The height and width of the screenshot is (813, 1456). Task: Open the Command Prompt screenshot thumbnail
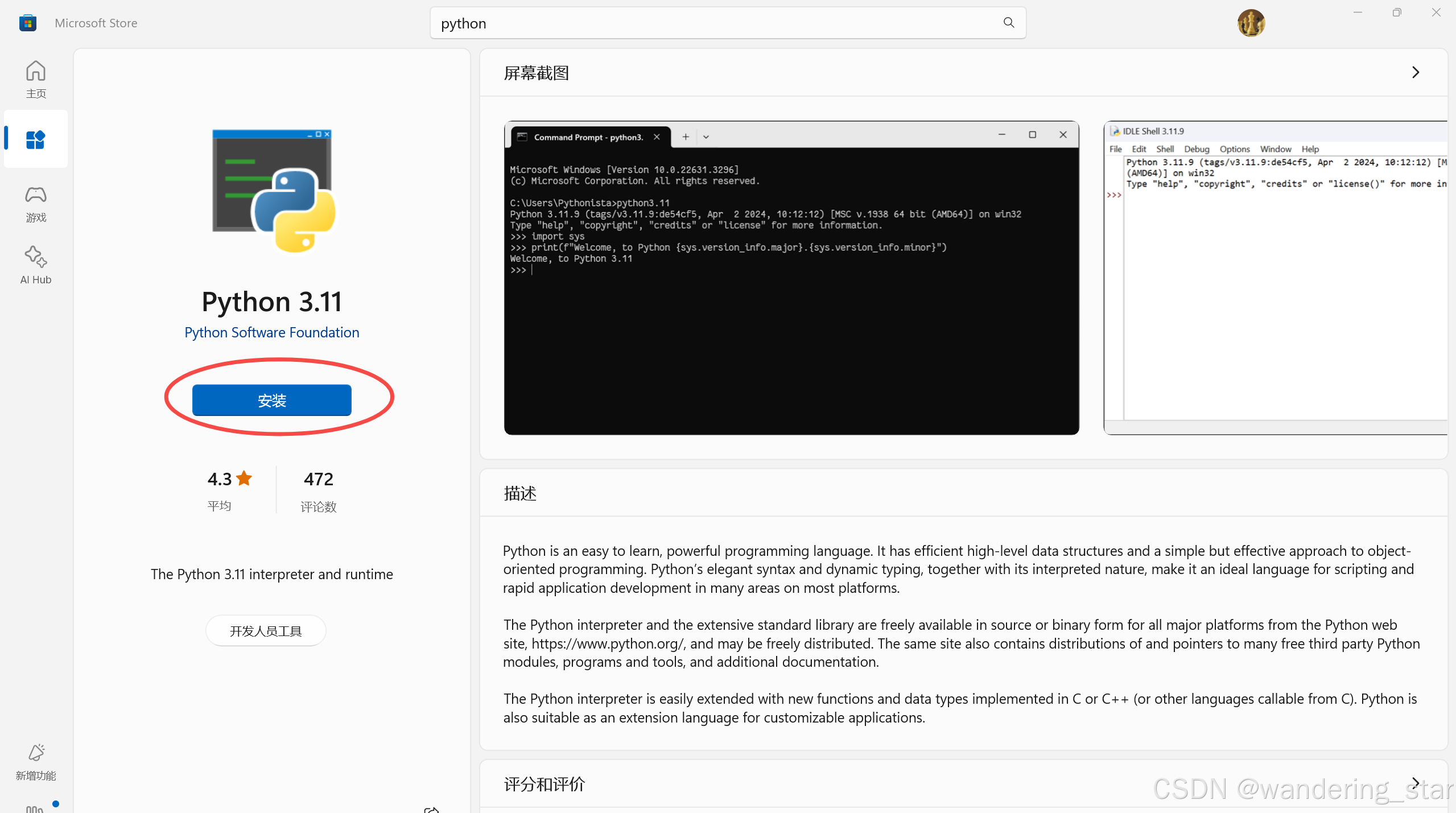791,278
